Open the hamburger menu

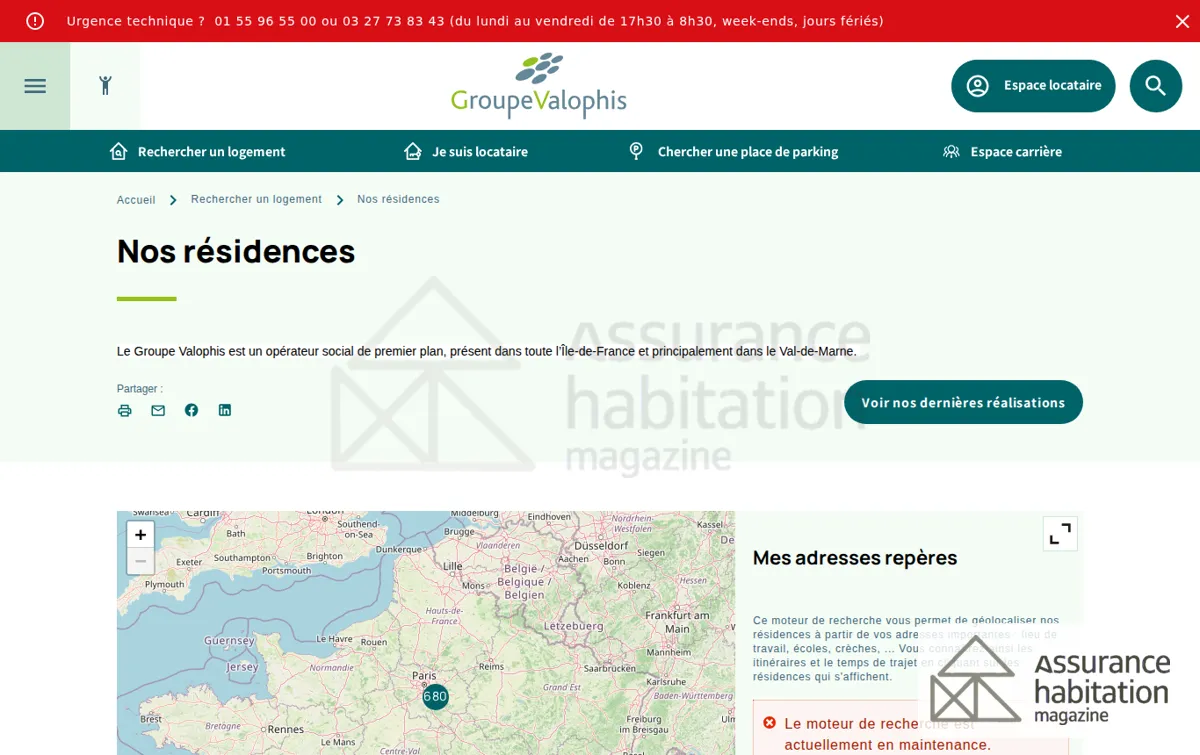click(35, 86)
